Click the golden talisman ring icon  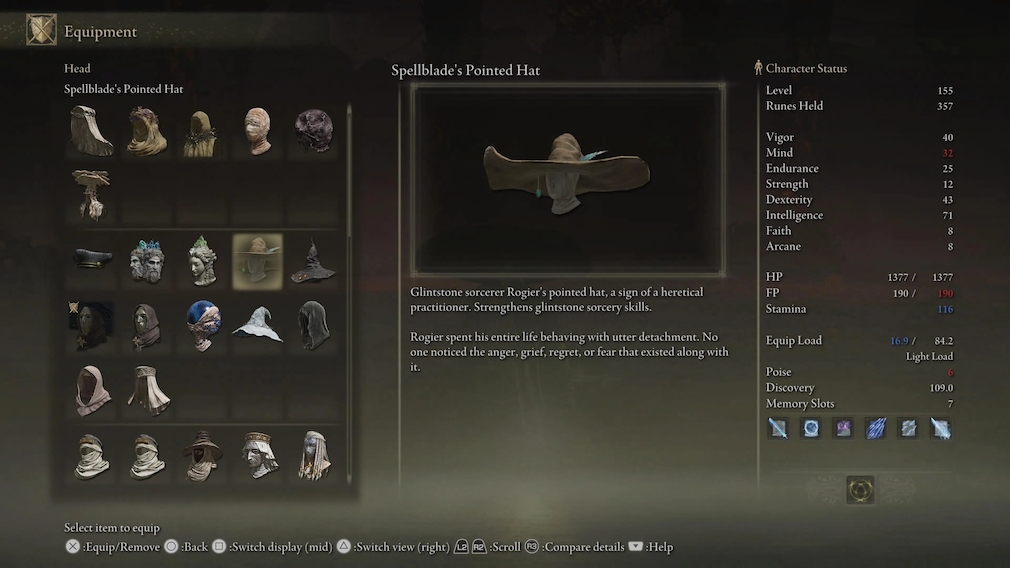860,490
